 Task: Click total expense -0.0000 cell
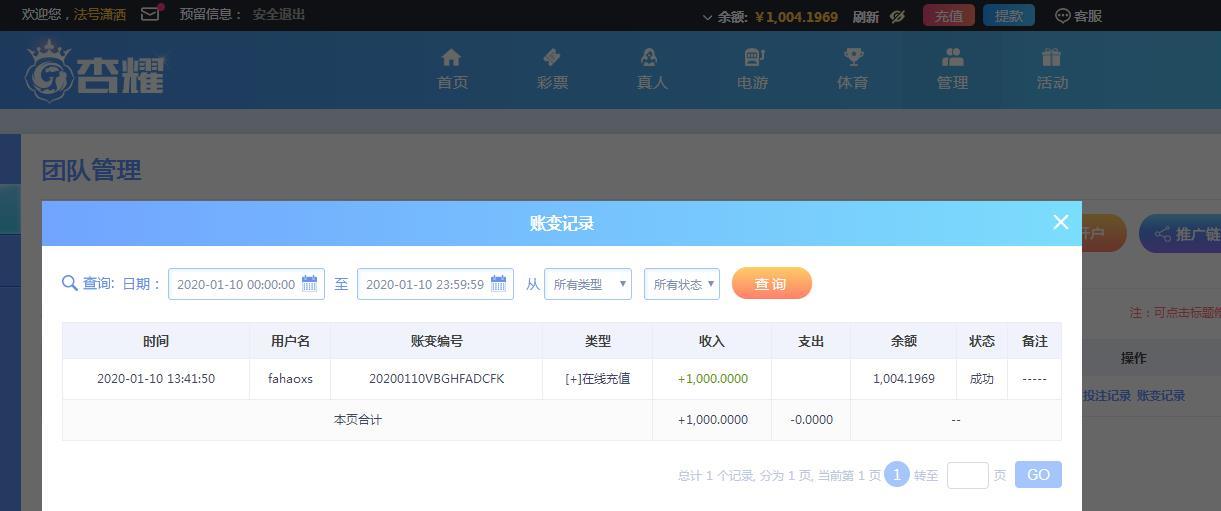coord(811,420)
